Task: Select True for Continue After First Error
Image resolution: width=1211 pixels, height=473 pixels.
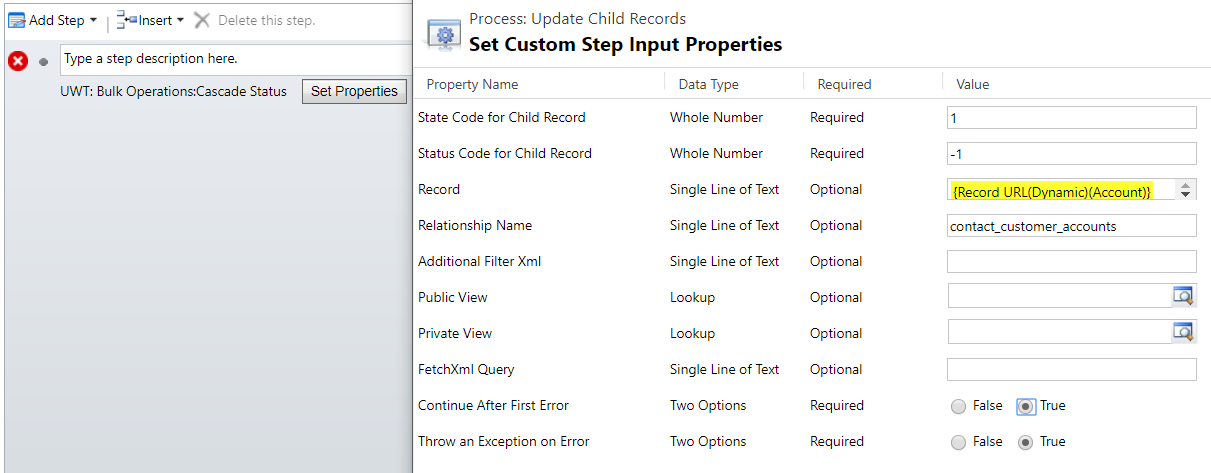Action: coord(1026,406)
